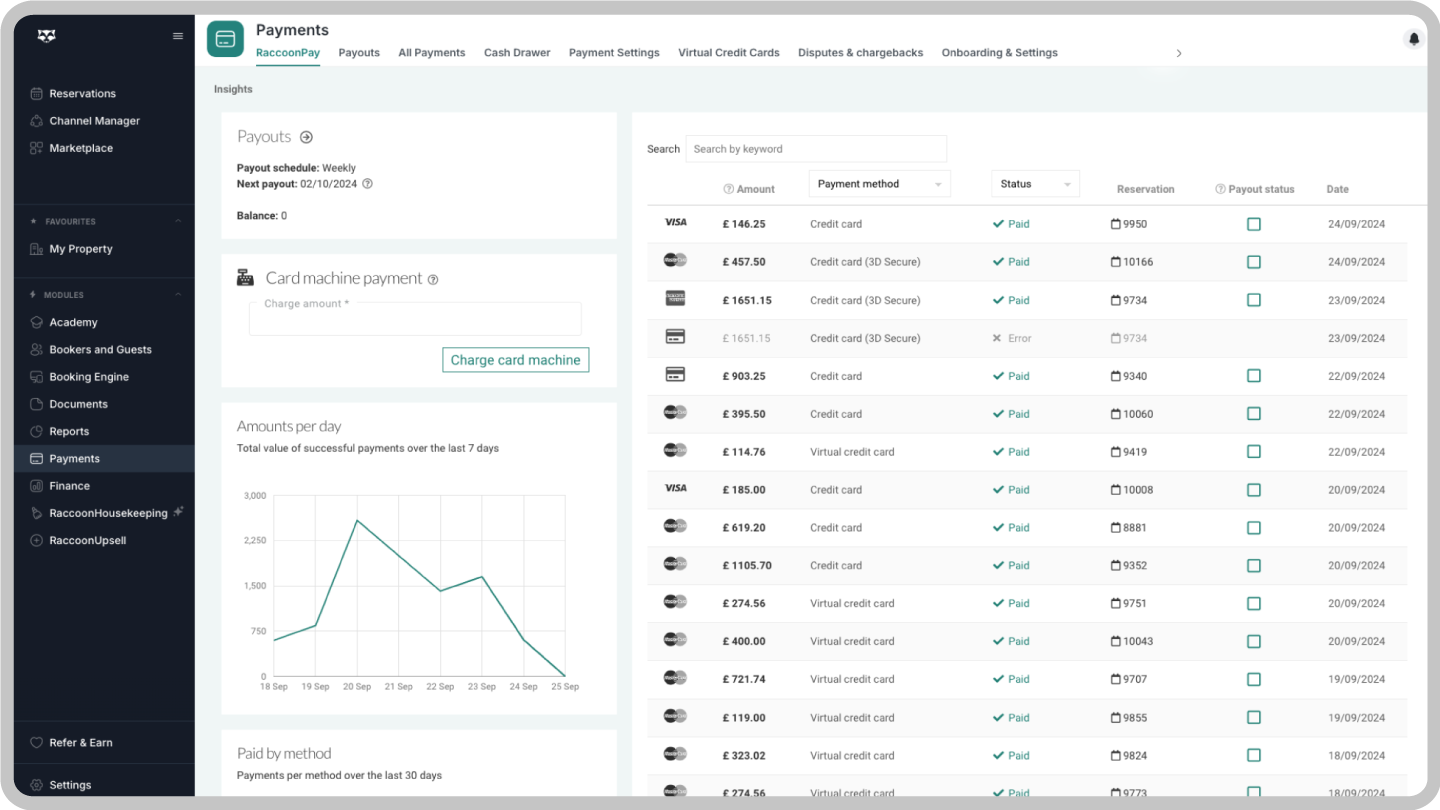The image size is (1440, 810).
Task: Click the Error status of the £1651.15 payment
Action: tap(1011, 338)
